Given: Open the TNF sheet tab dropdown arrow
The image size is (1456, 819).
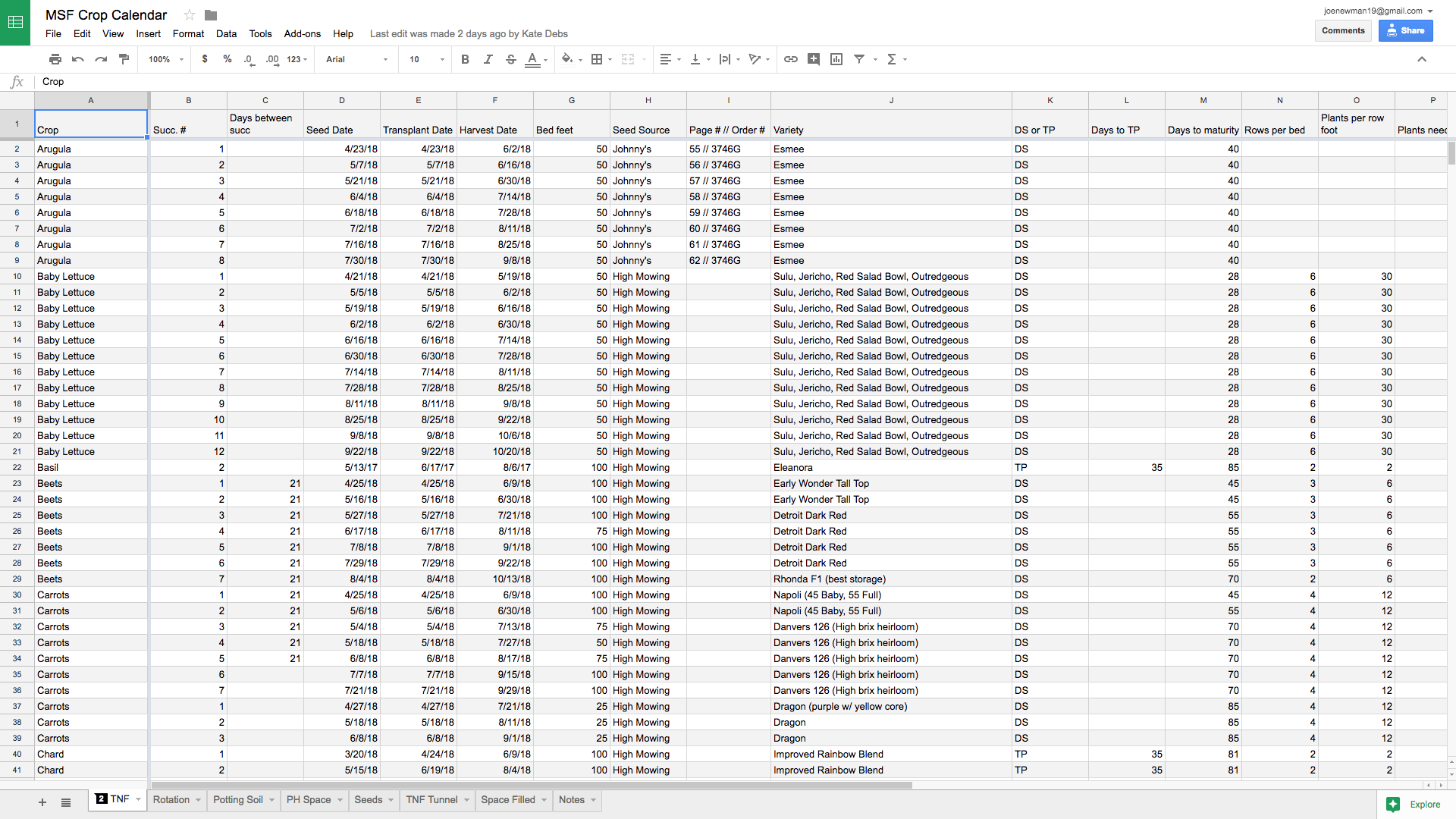Looking at the screenshot, I should click(139, 799).
